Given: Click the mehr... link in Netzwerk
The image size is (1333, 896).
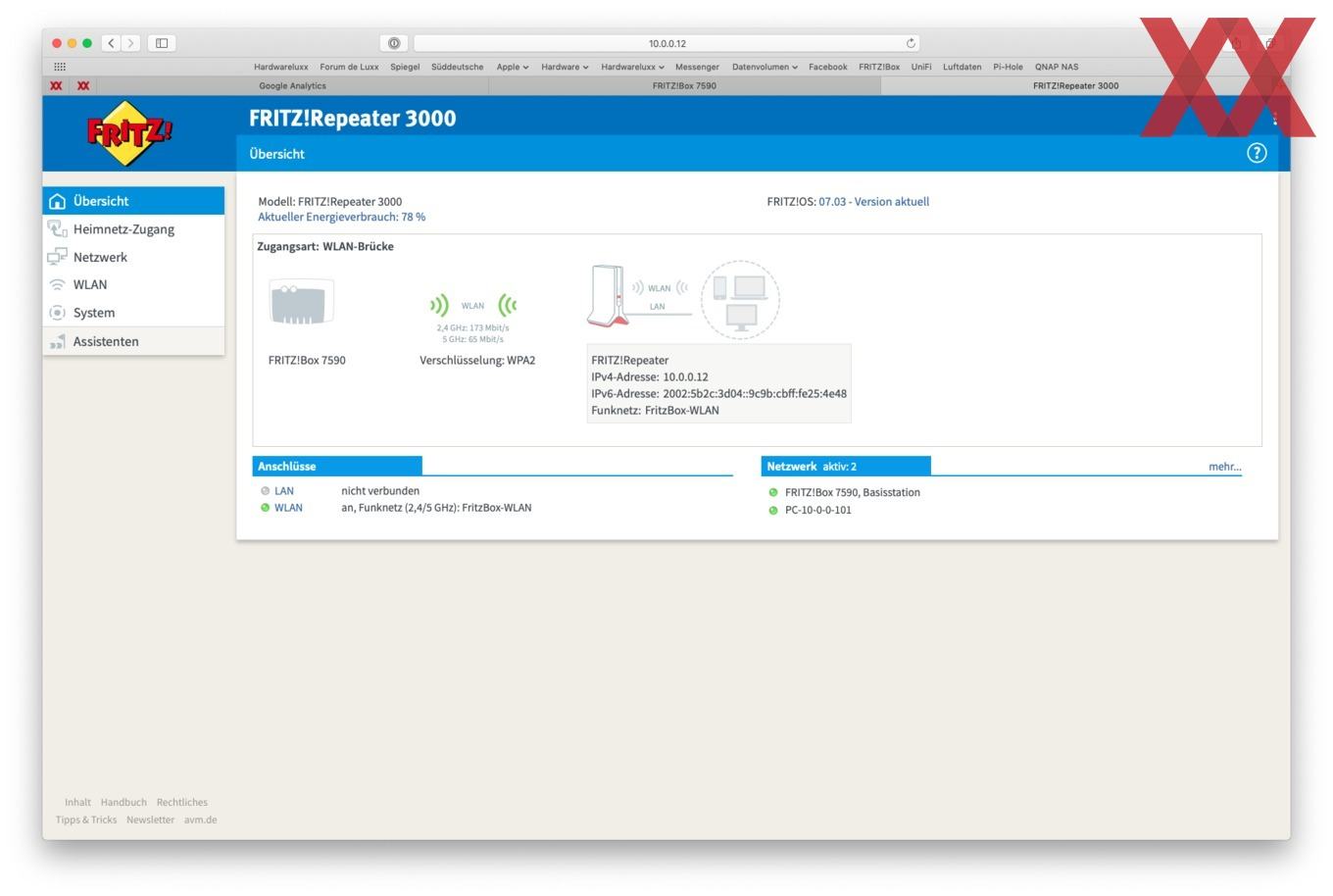Looking at the screenshot, I should point(1224,467).
